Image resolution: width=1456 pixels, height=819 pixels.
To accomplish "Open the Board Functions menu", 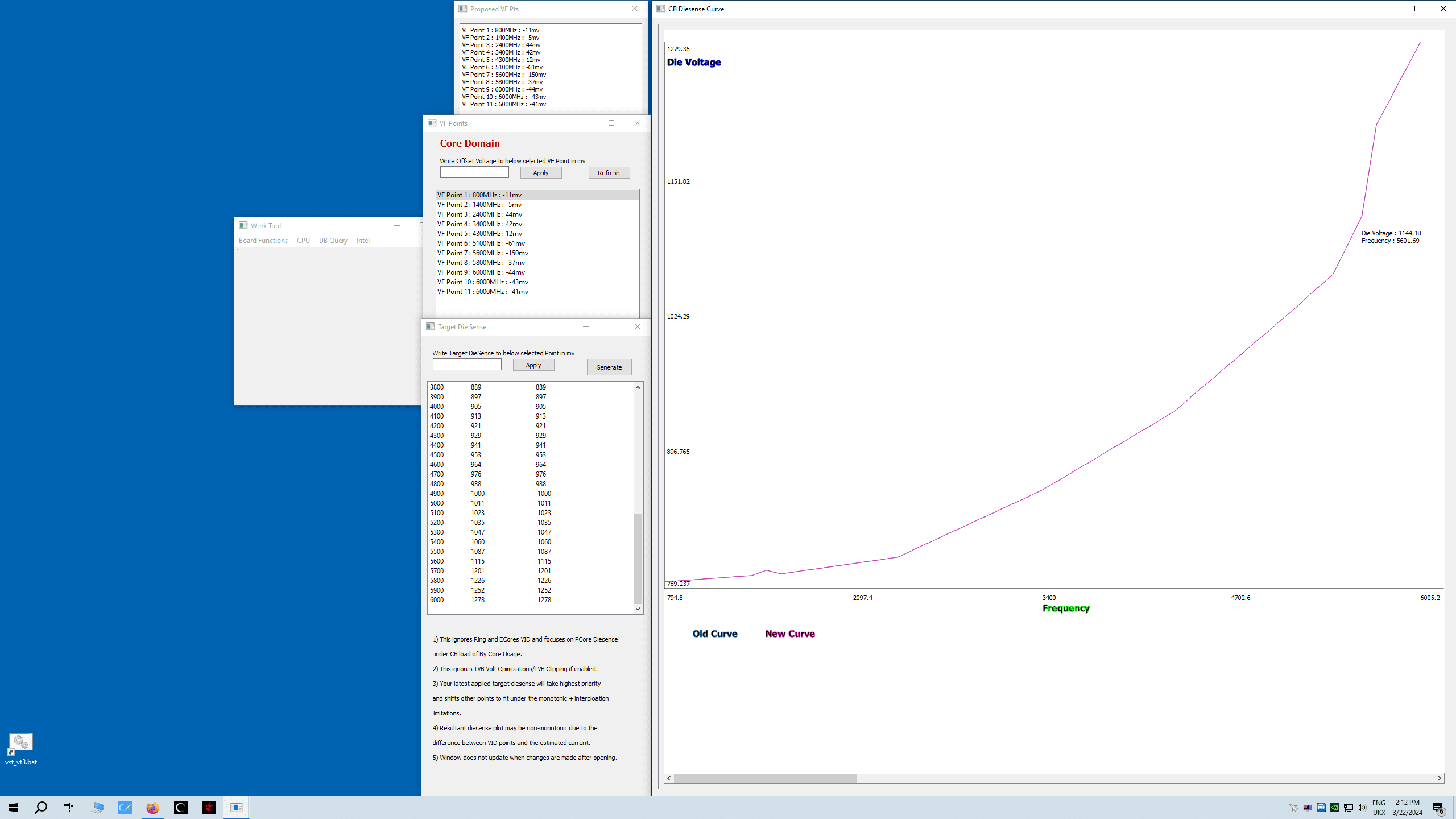I will [263, 241].
